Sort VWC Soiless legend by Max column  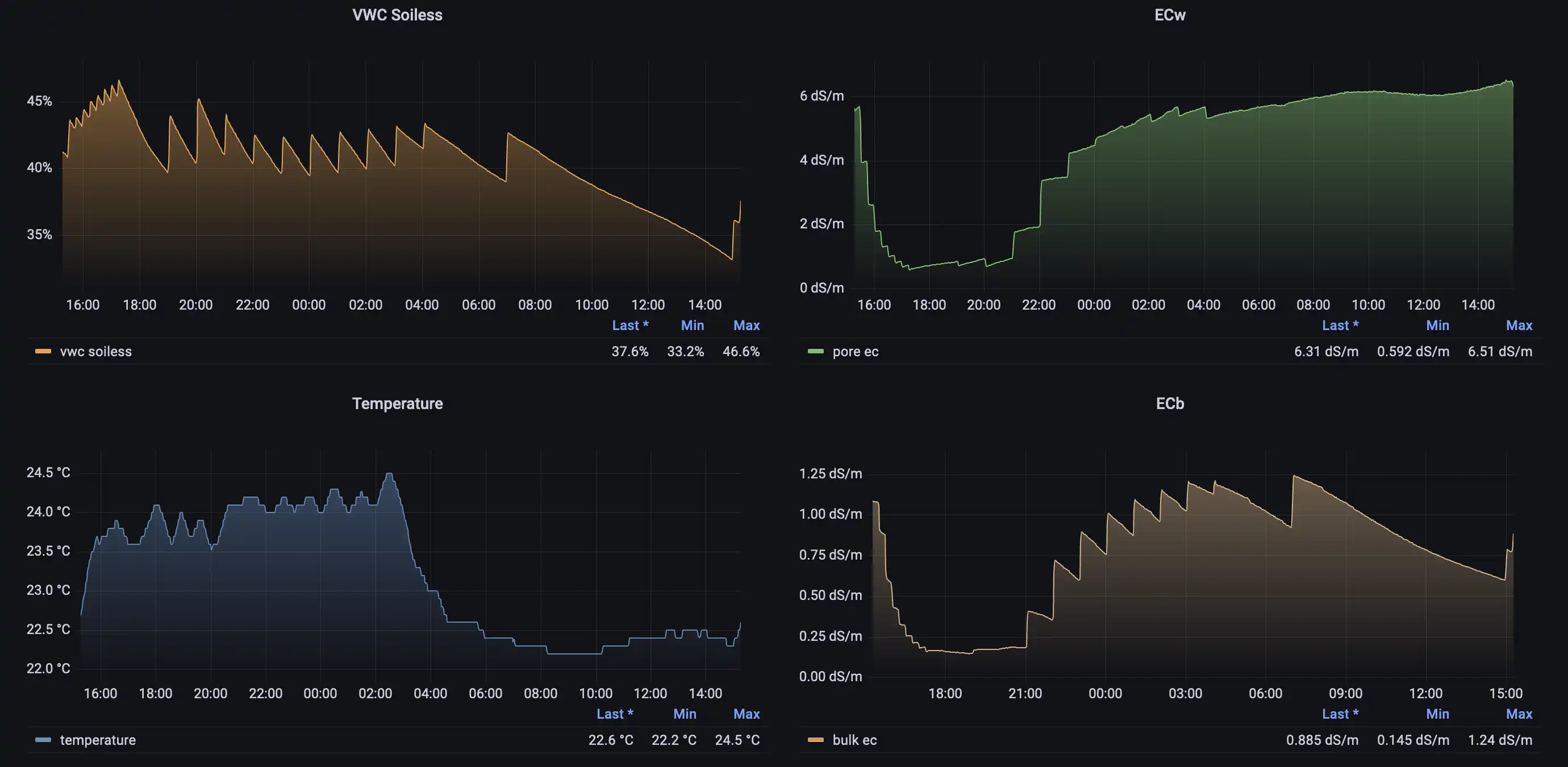(x=747, y=325)
